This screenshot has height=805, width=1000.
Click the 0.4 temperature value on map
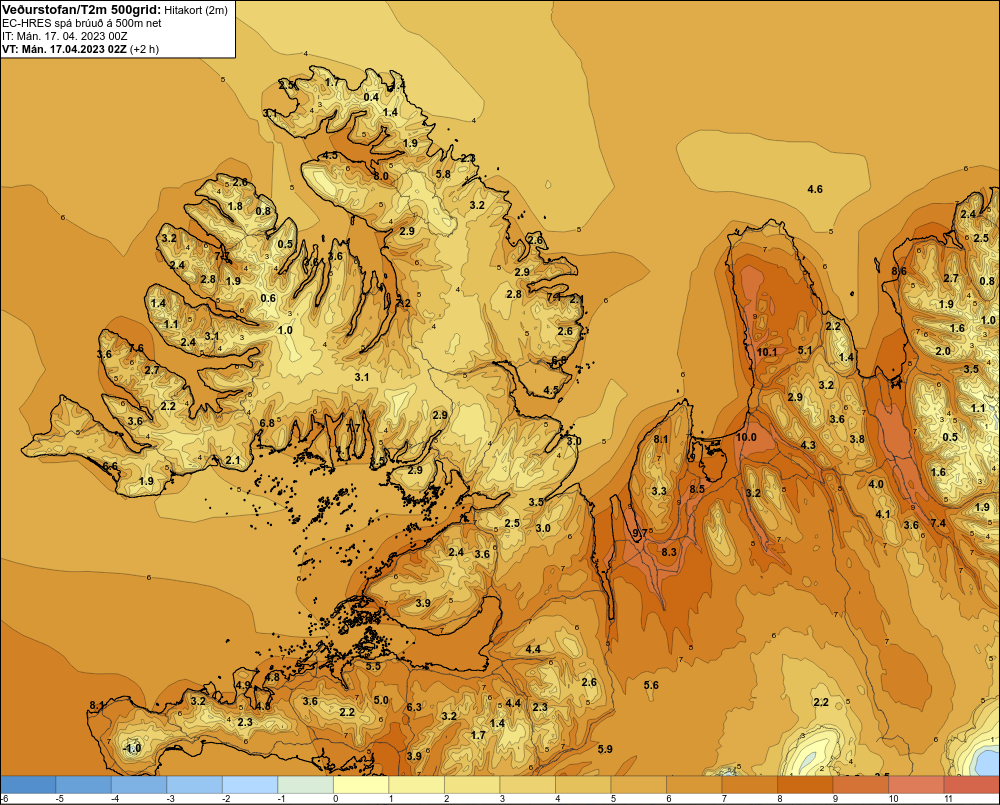click(371, 97)
